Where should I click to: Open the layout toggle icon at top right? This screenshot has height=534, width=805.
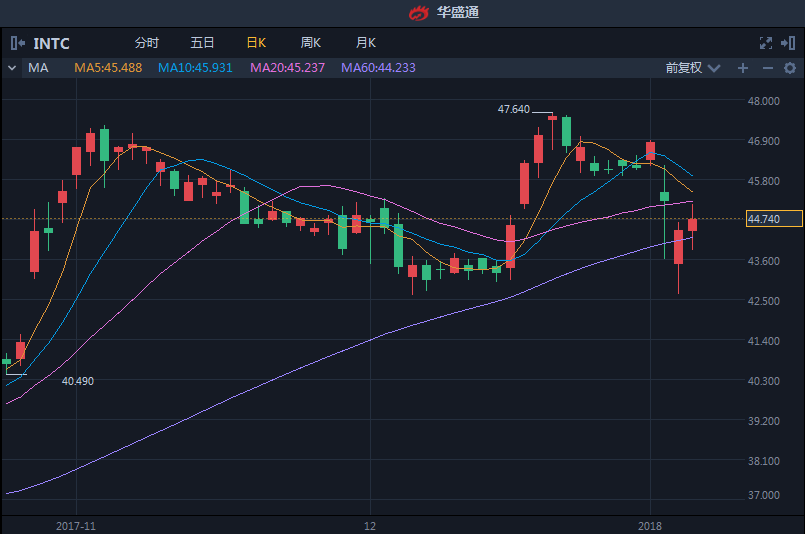(790, 43)
